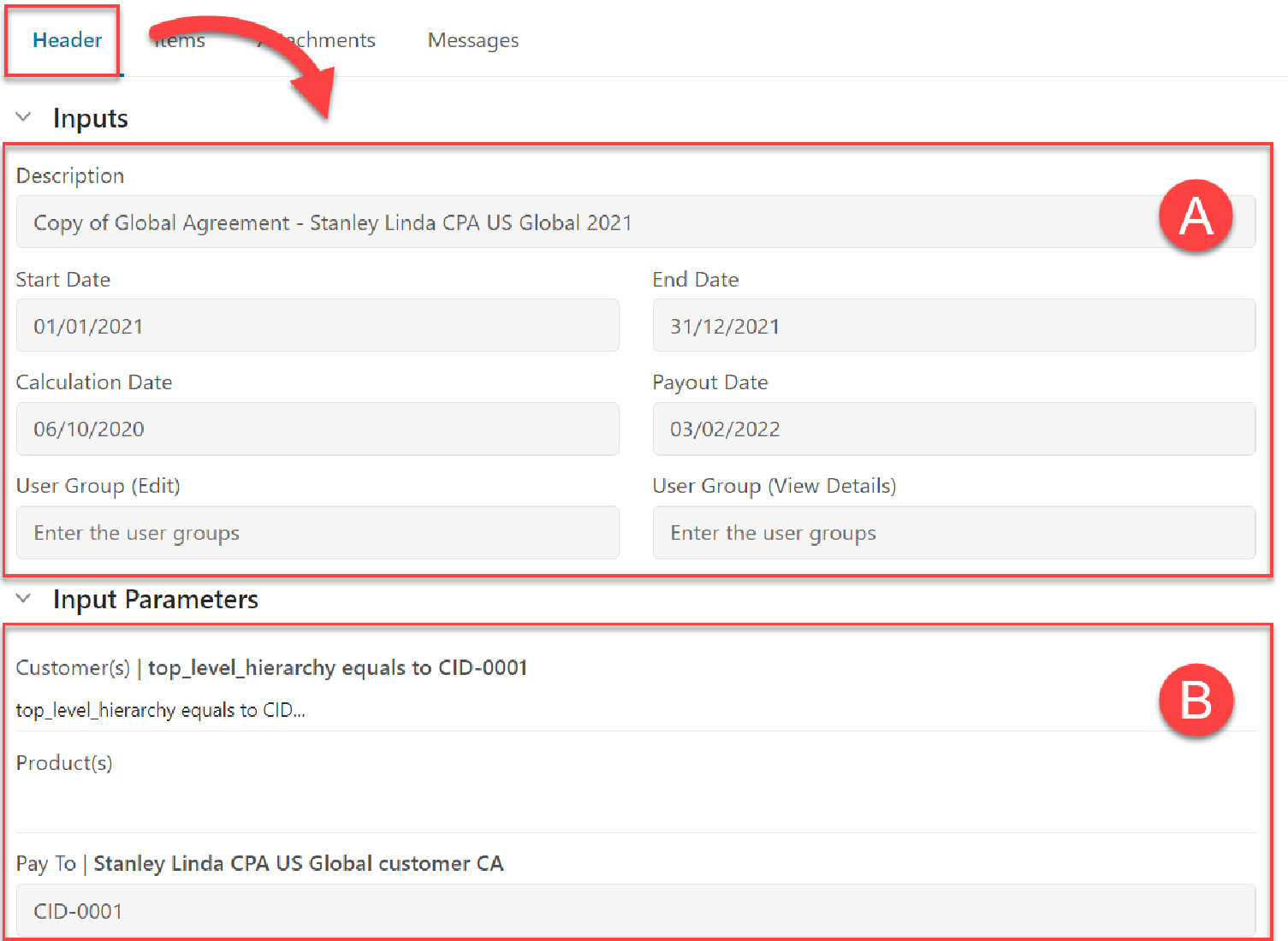The image size is (1288, 941).
Task: Click the End Date field showing 31/12/2021
Action: pyautogui.click(x=953, y=326)
